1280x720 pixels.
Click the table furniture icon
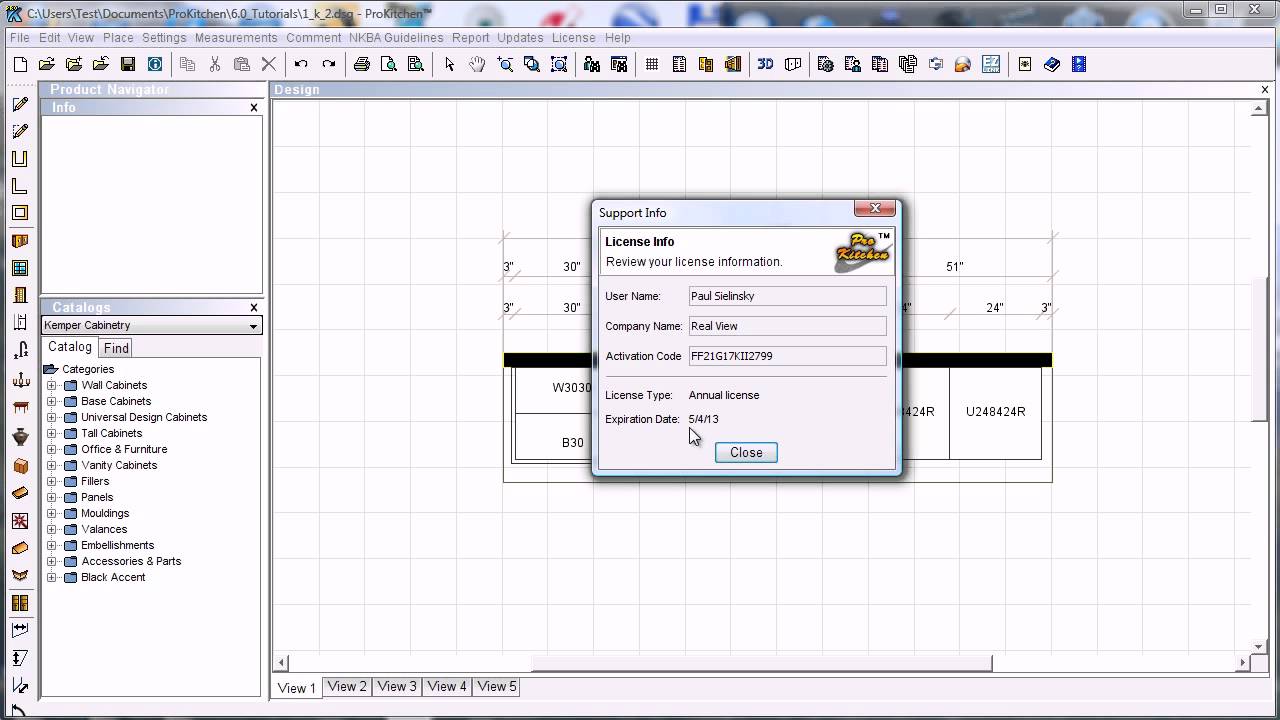[20, 407]
